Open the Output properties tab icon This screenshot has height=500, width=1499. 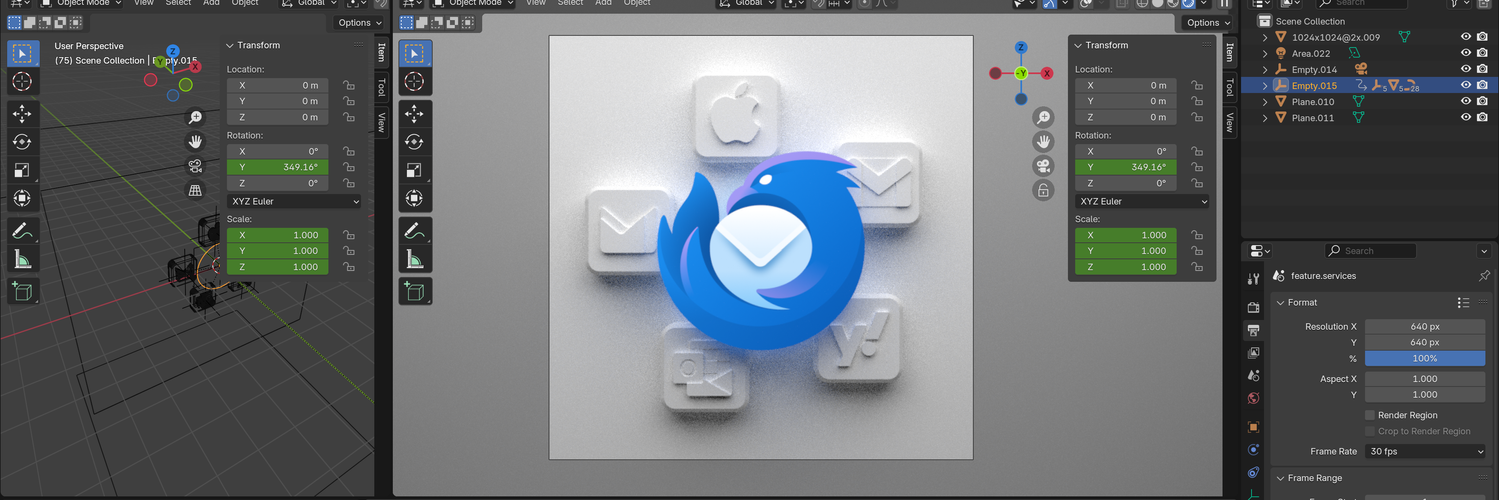point(1254,330)
